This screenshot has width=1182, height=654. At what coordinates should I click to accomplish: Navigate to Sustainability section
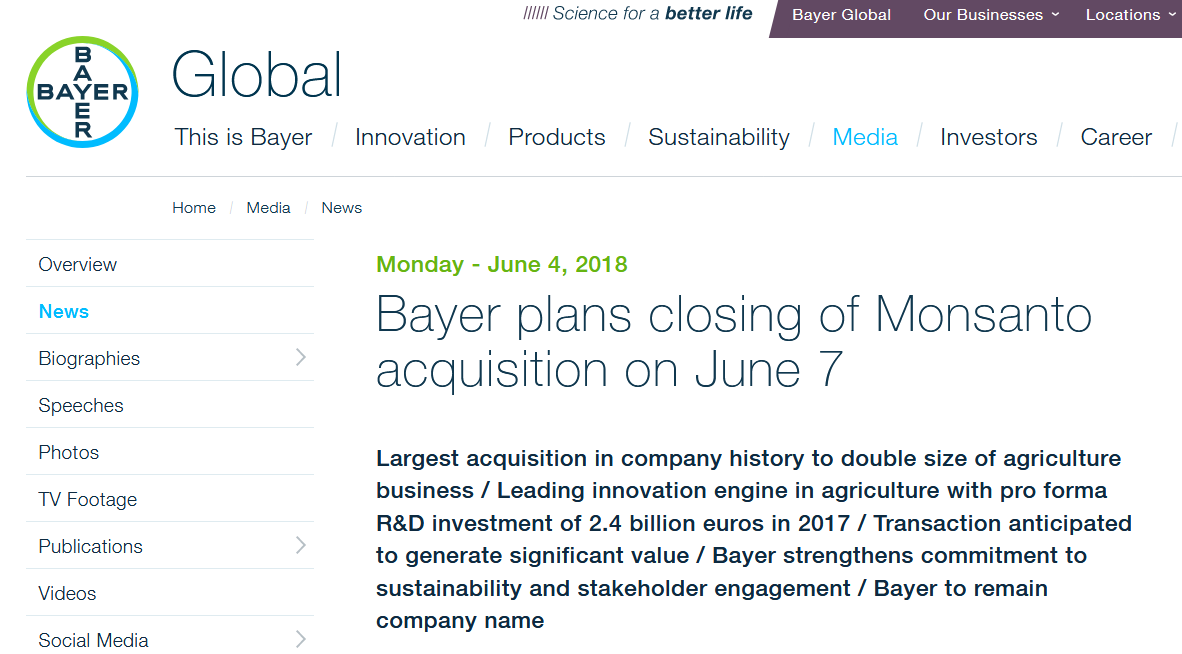(x=719, y=137)
